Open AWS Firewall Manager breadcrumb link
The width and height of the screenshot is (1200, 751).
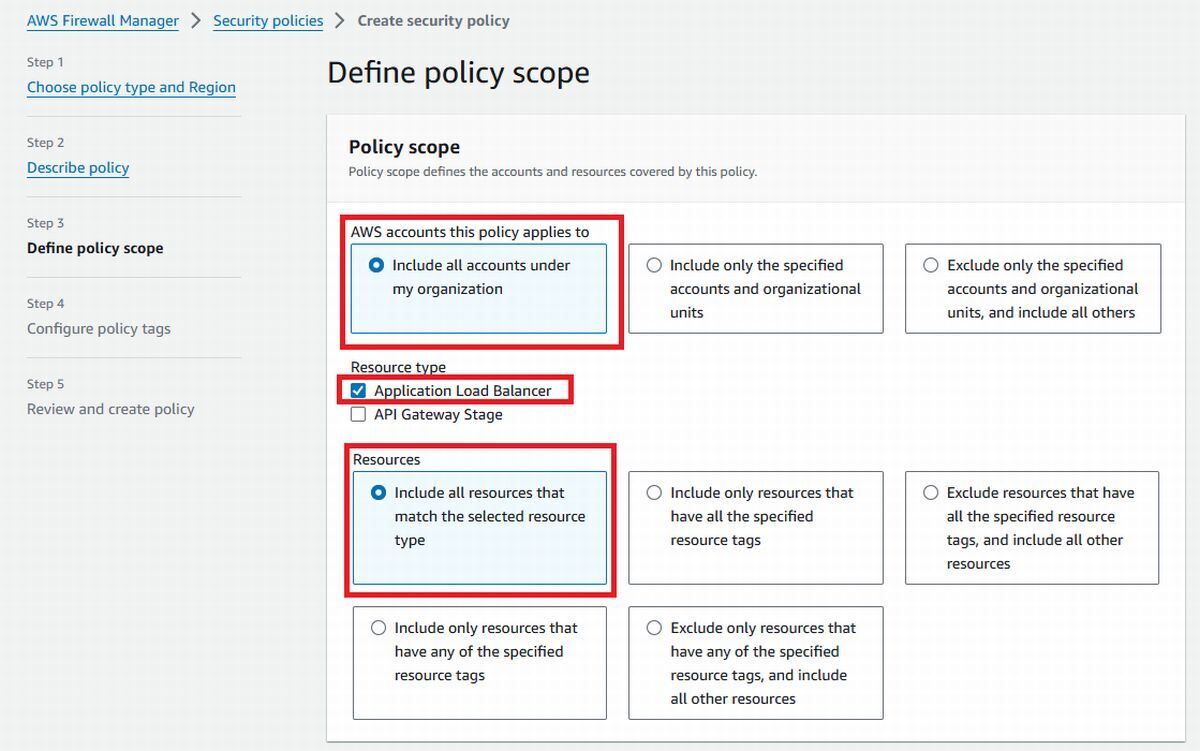103,20
